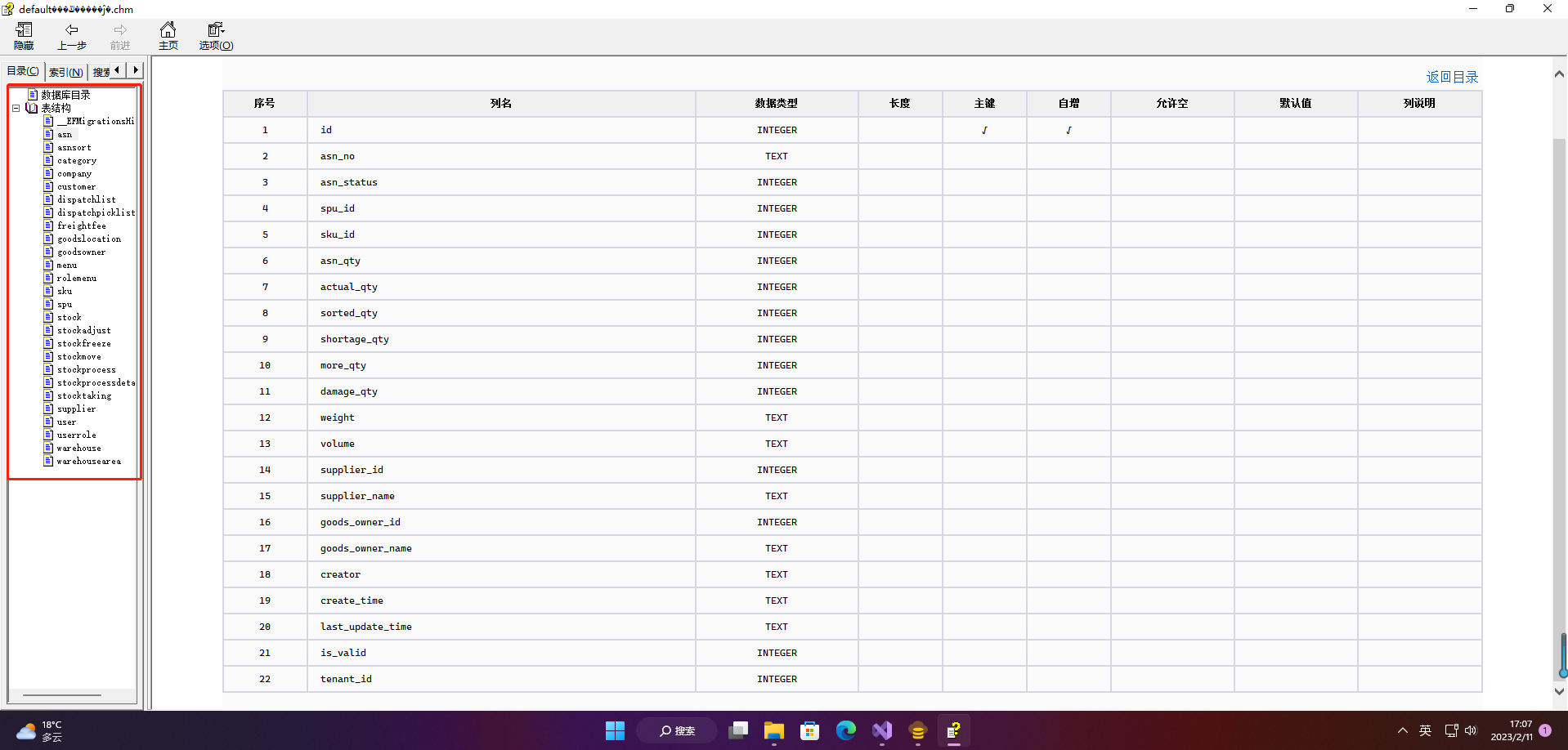Open the company table page
Image resolution: width=1568 pixels, height=750 pixels.
pyautogui.click(x=74, y=173)
